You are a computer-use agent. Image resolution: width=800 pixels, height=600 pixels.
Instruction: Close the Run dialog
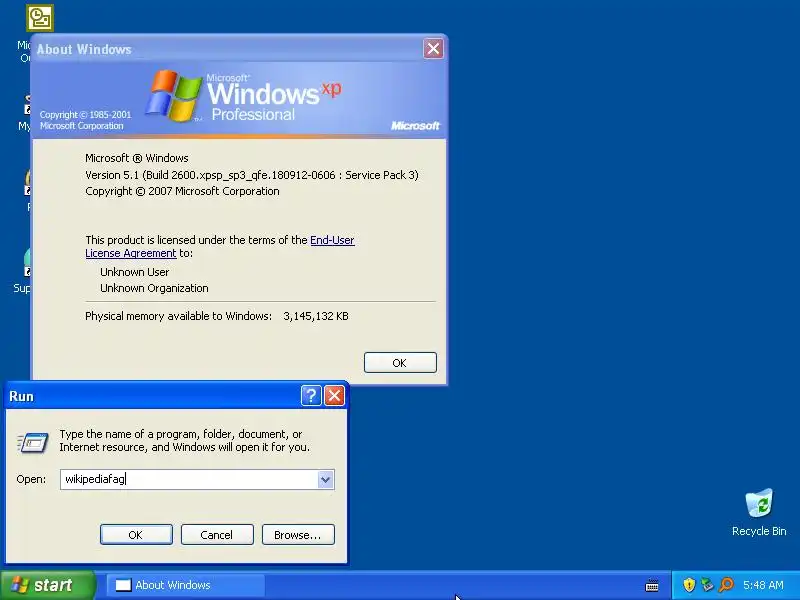[x=334, y=395]
